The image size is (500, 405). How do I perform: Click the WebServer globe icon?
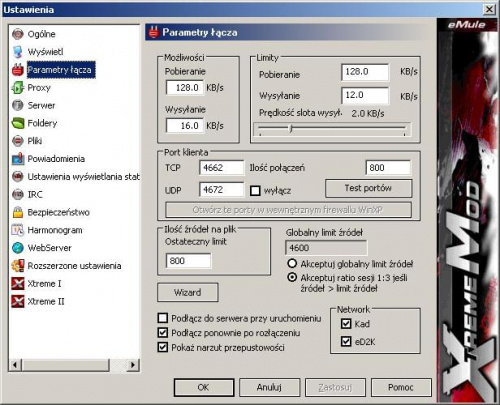[x=18, y=248]
